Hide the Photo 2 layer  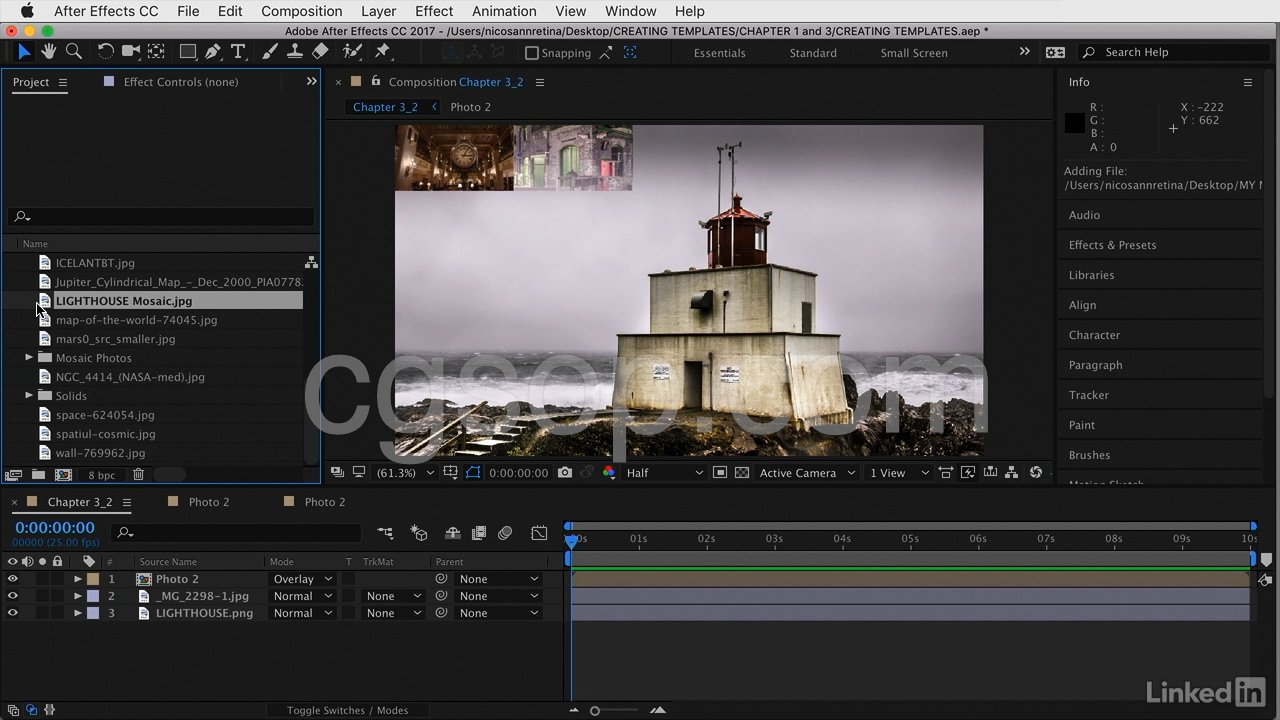(x=13, y=579)
